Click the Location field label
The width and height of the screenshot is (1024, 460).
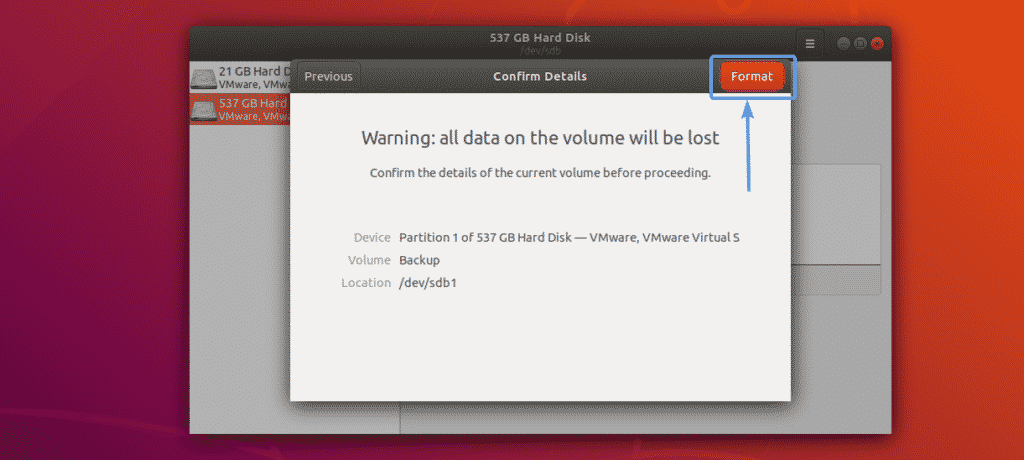[x=366, y=283]
